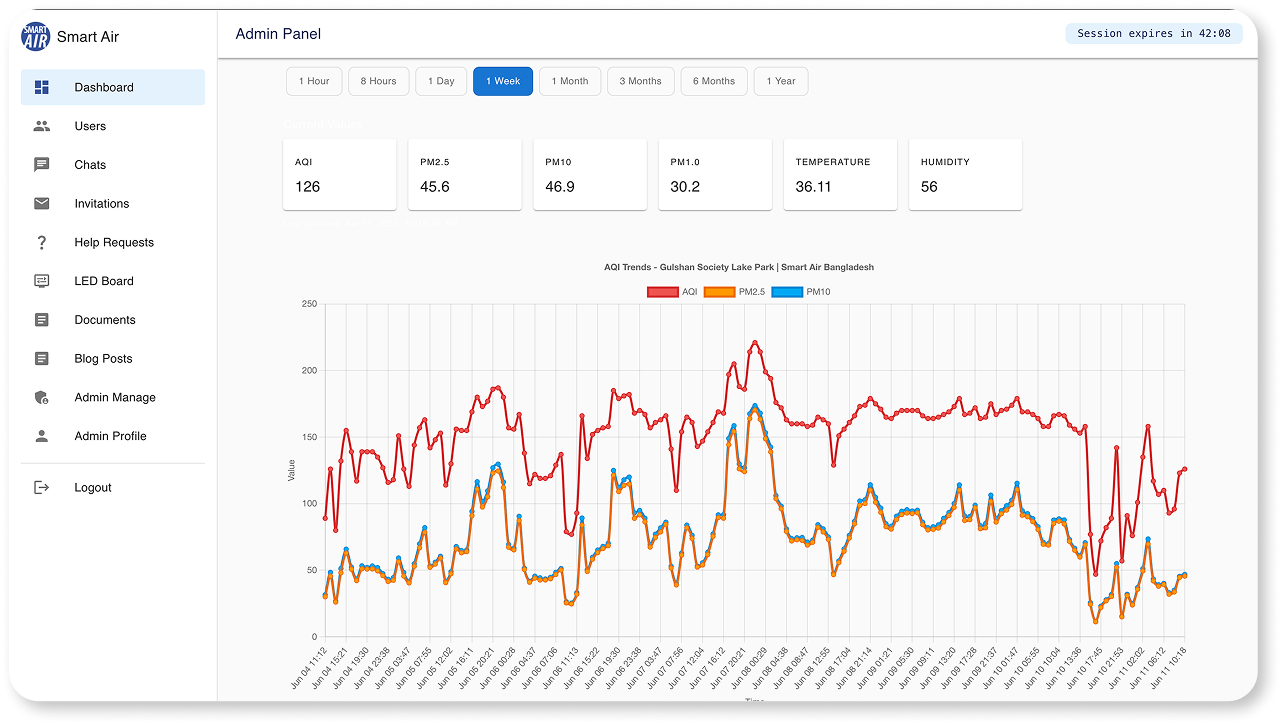Select the 1 Hour time range

pos(314,81)
